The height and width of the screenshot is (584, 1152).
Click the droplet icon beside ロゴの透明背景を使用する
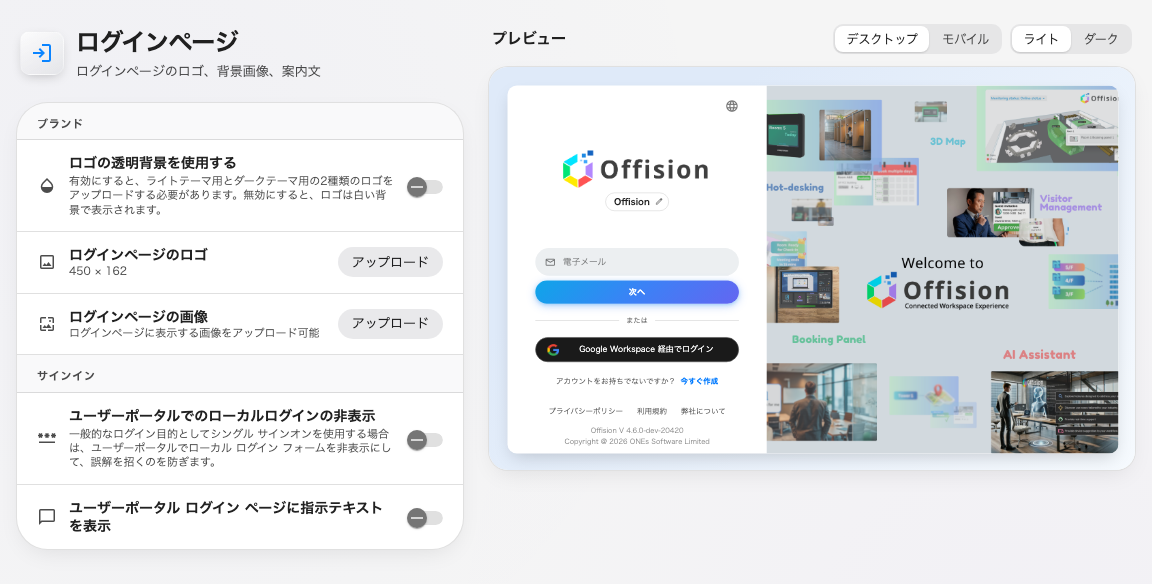(x=47, y=187)
